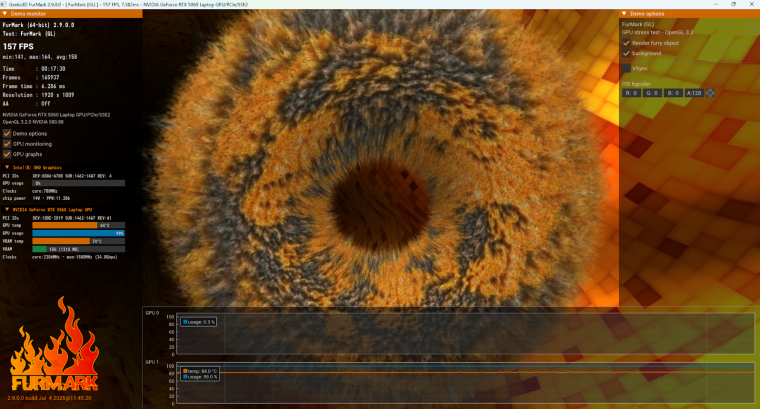Click the VRAM green usage bar
This screenshot has height=409, width=760.
click(39, 249)
